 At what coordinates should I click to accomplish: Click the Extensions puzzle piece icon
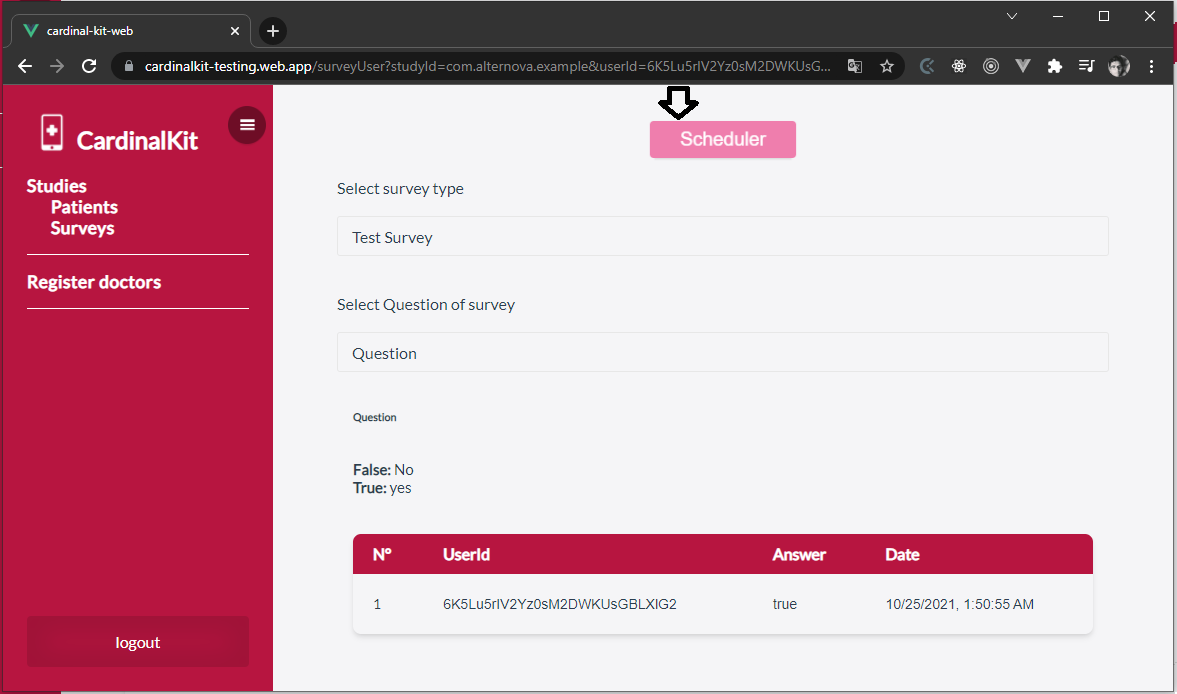[x=1054, y=66]
